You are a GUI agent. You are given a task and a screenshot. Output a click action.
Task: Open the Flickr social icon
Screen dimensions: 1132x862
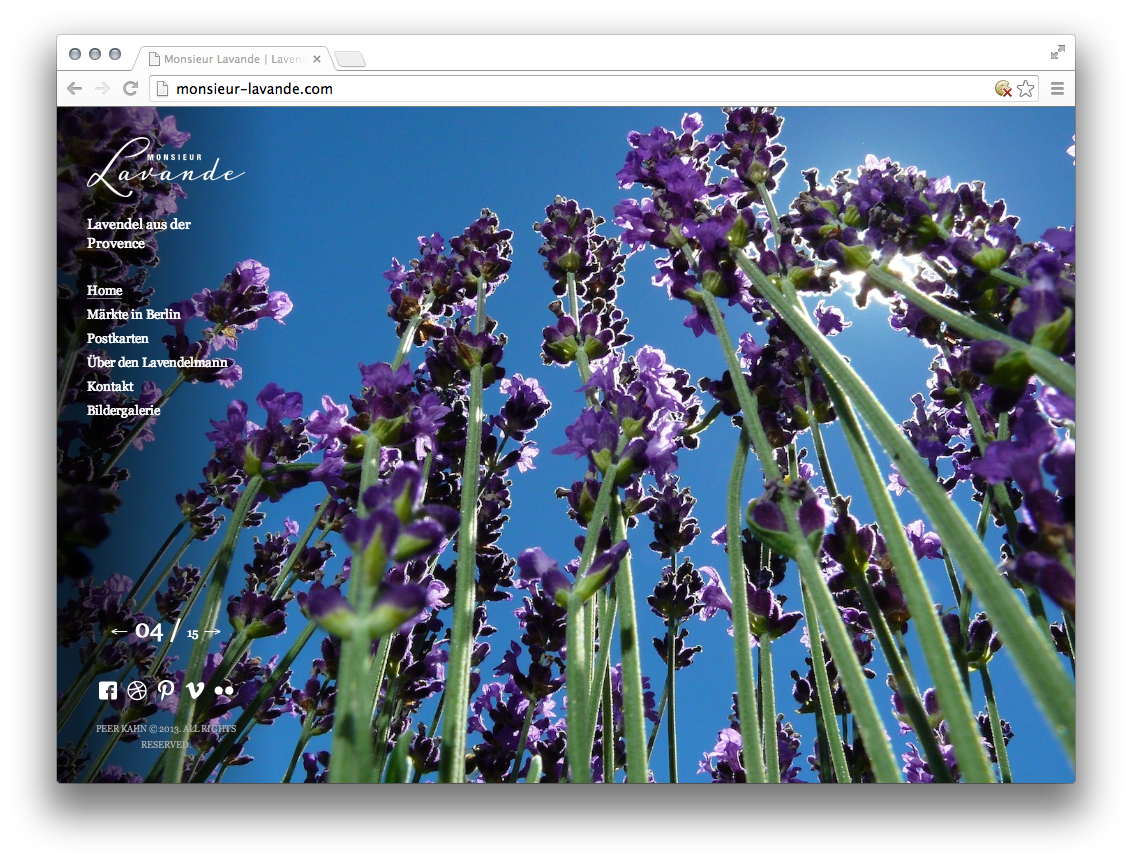click(224, 690)
